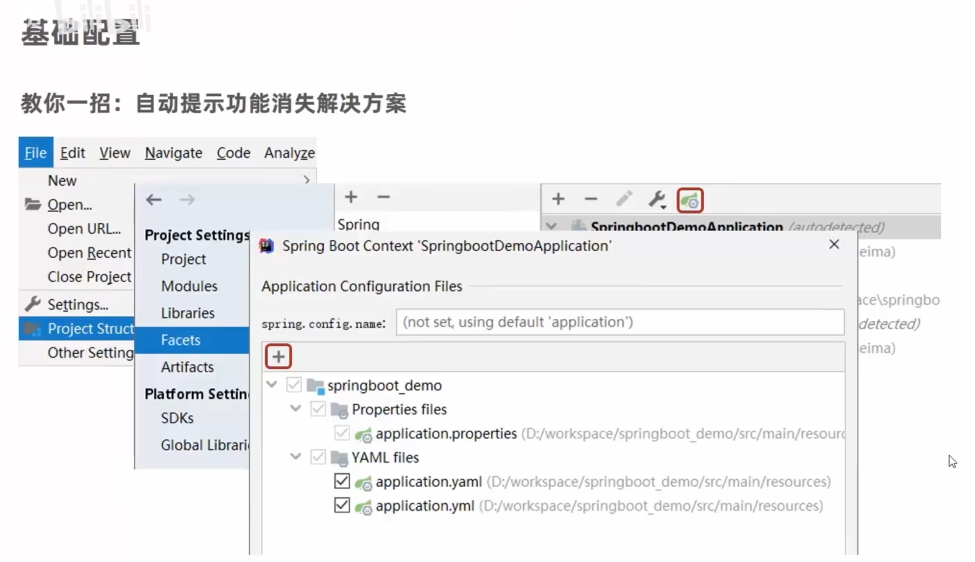Click the application.yaml Spring leaf icon

pyautogui.click(x=363, y=483)
